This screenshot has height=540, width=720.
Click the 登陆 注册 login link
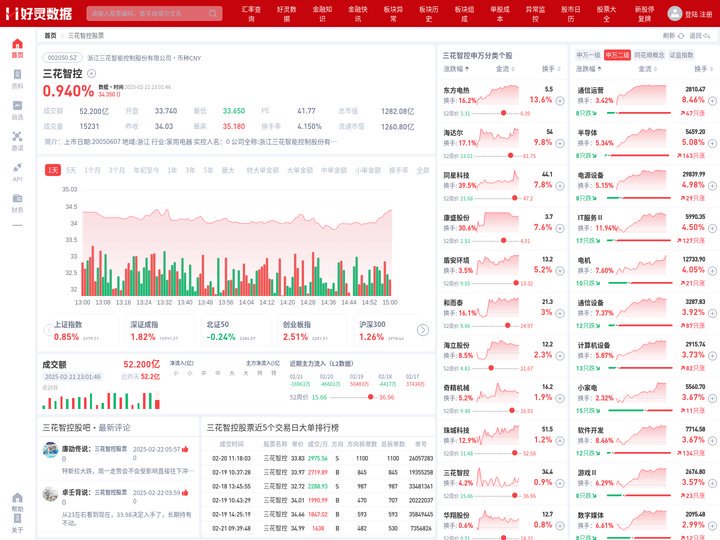(x=698, y=14)
